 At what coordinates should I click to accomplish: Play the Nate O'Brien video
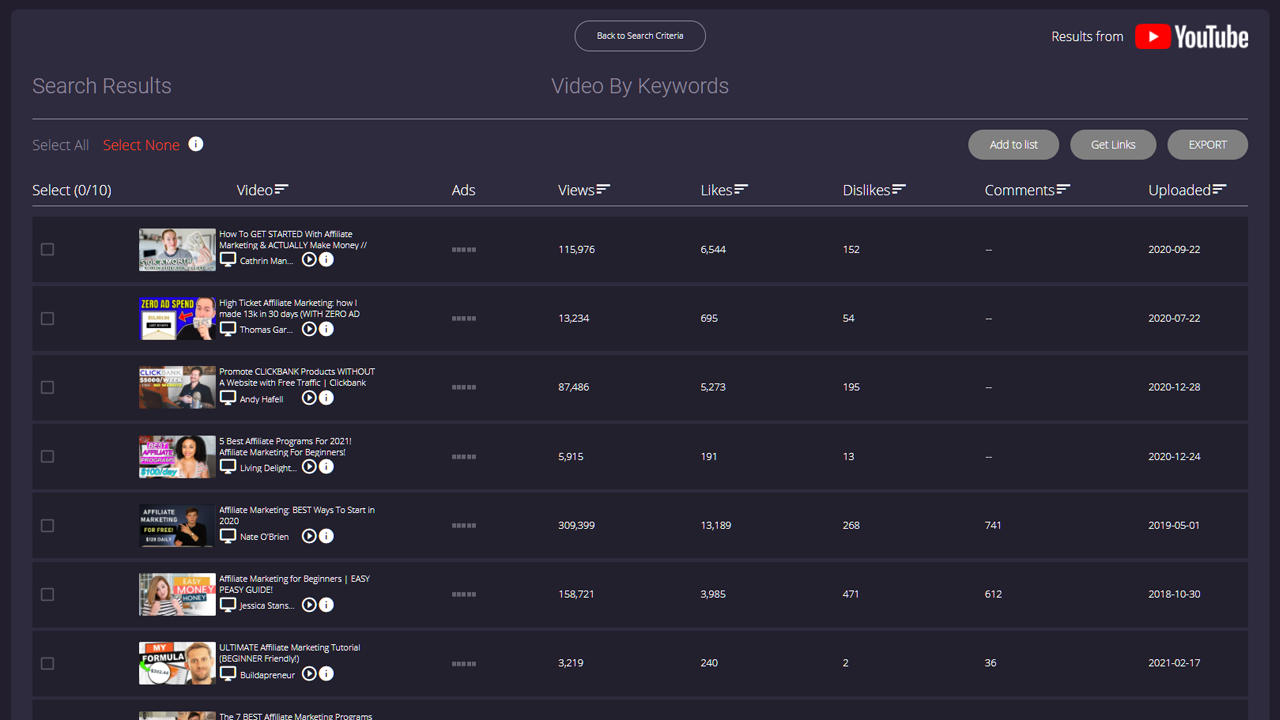[x=309, y=536]
